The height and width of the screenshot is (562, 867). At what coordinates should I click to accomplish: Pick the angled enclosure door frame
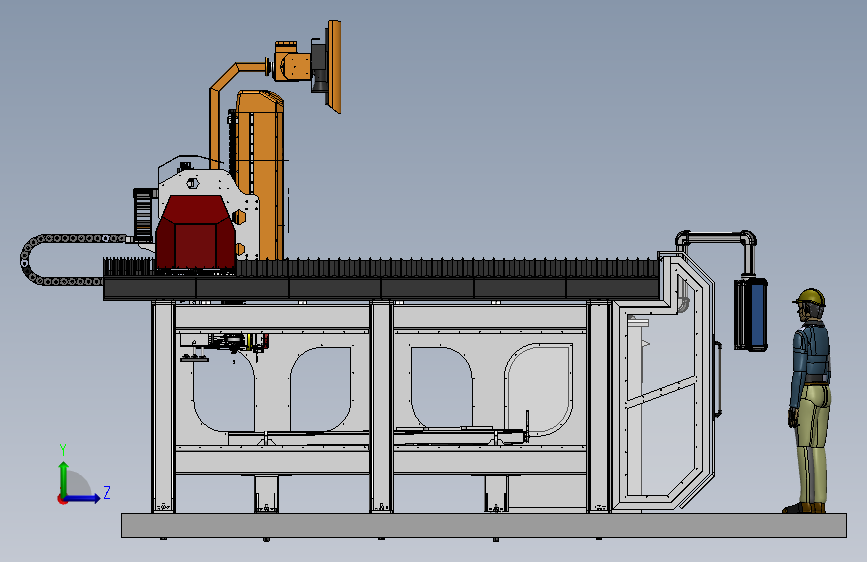click(664, 382)
